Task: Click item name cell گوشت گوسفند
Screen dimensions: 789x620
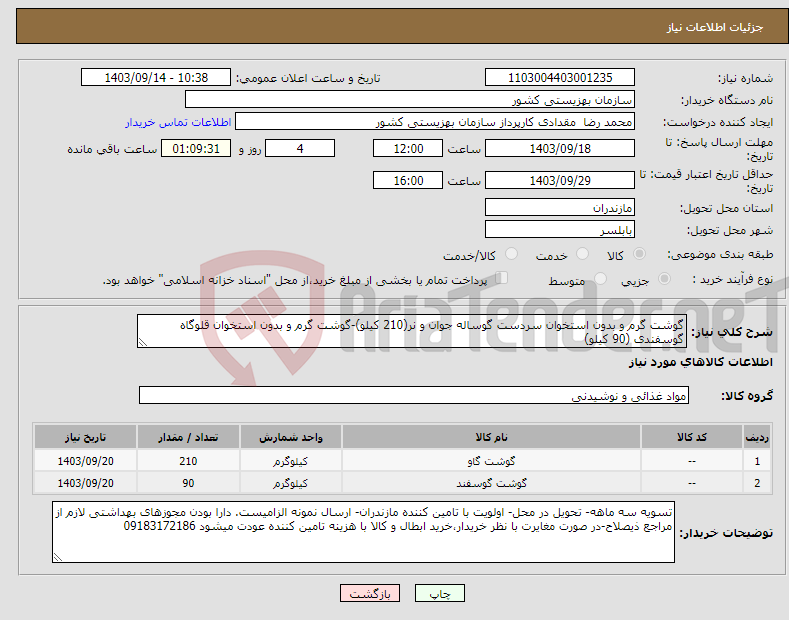Action: pyautogui.click(x=491, y=483)
